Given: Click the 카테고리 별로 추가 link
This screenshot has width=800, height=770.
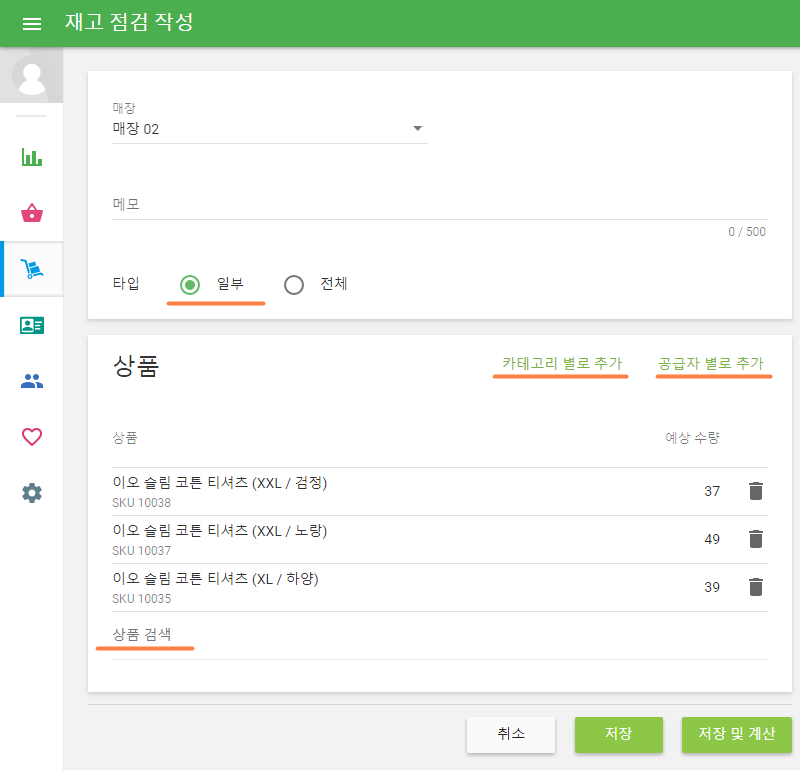Looking at the screenshot, I should point(562,363).
